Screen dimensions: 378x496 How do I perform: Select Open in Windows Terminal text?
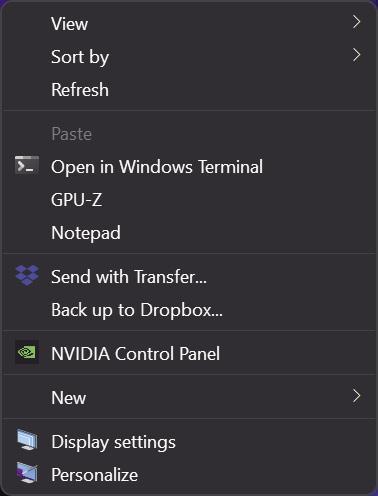tap(157, 167)
